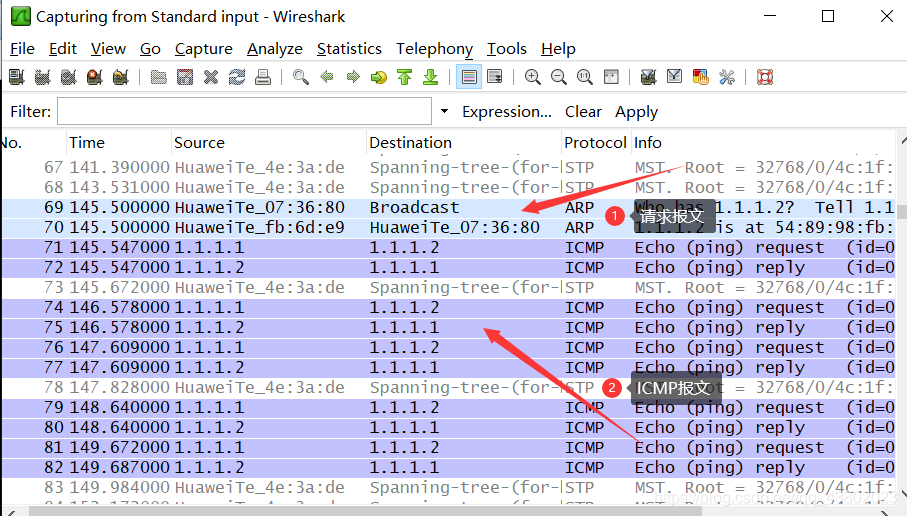The height and width of the screenshot is (516, 907).
Task: Toggle packet list colorize button
Action: tap(469, 77)
